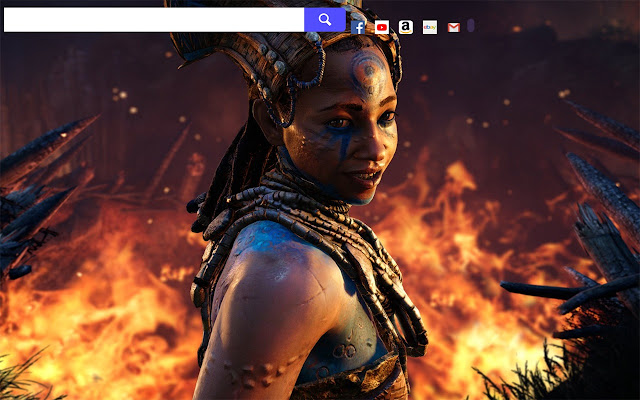This screenshot has width=640, height=400.
Task: Open the YouTube shortcut icon
Action: point(382,27)
